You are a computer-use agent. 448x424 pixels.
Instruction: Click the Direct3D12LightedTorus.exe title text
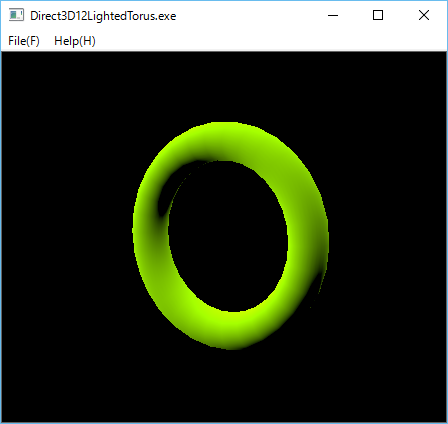click(103, 16)
